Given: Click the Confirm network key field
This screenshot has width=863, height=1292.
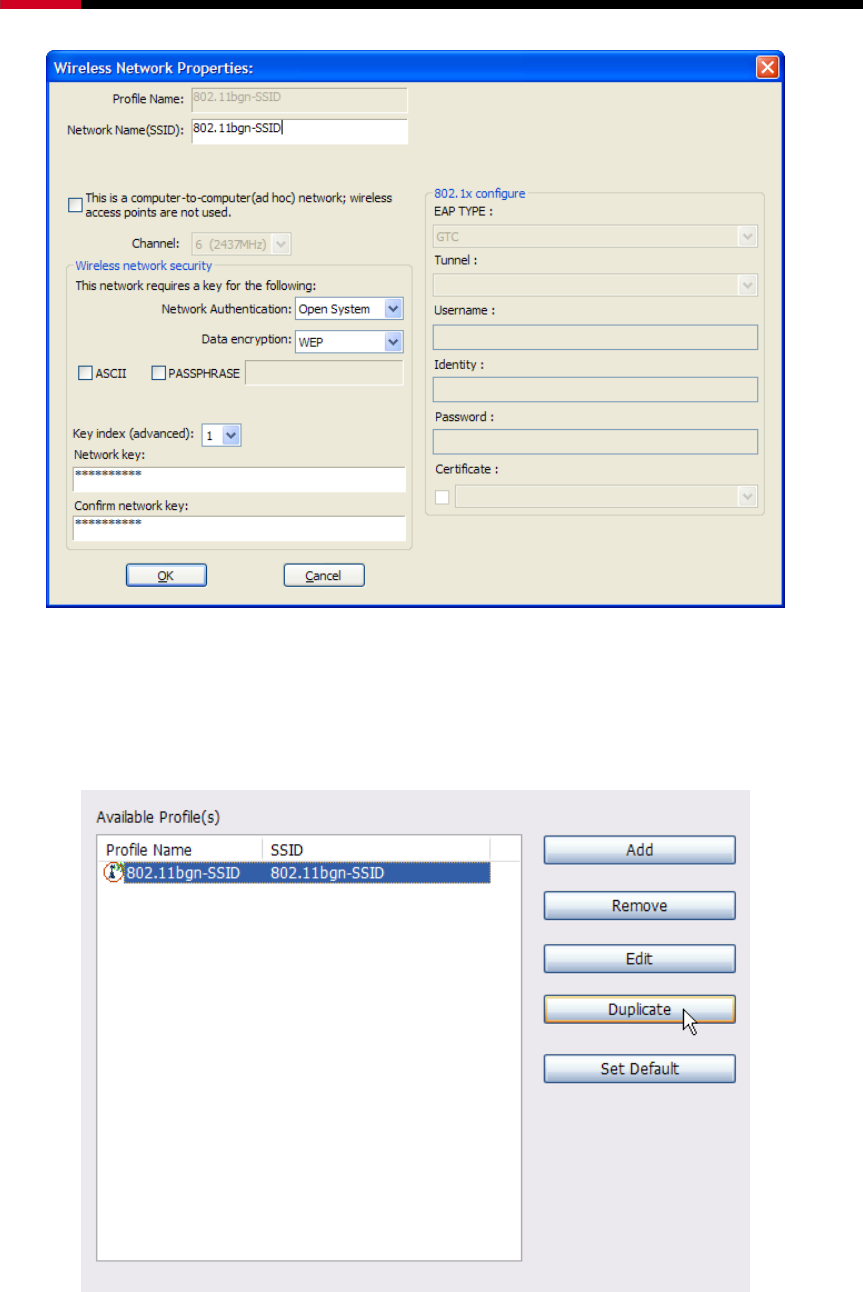Looking at the screenshot, I should 239,528.
